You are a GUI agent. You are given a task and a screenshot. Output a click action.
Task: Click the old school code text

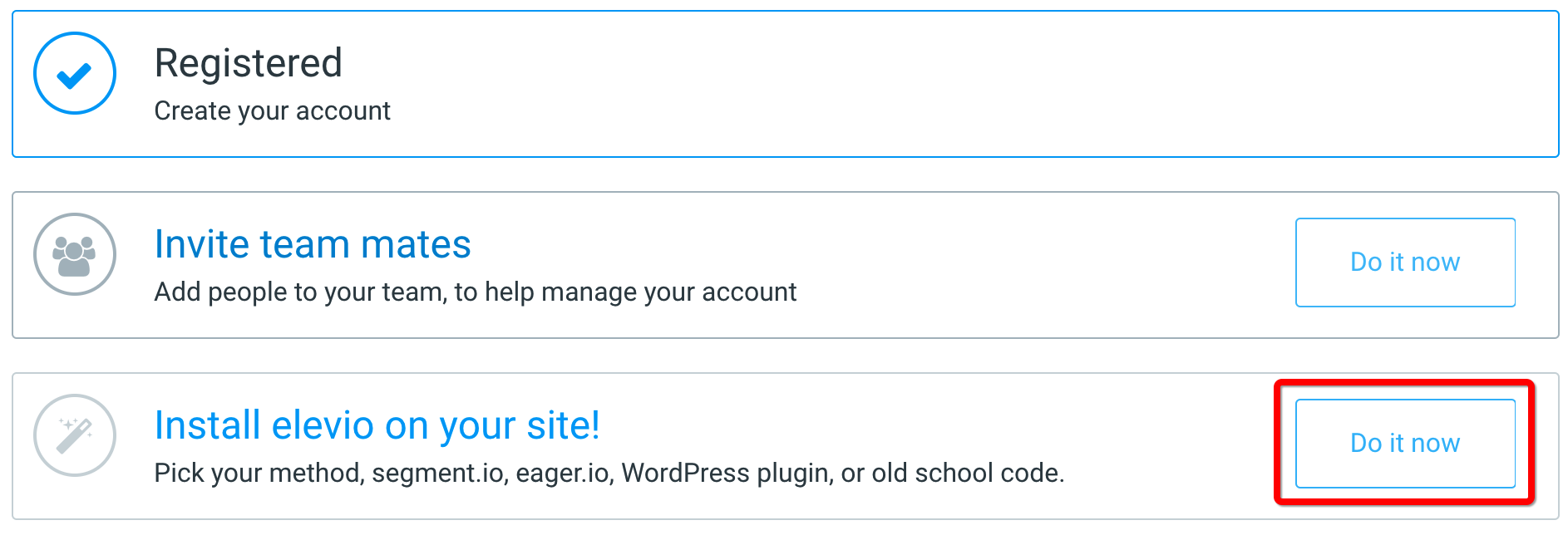pos(968,474)
